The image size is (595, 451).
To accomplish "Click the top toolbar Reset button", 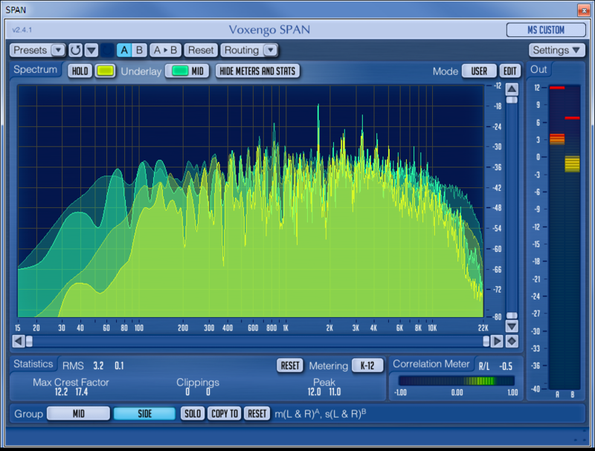I will point(201,50).
